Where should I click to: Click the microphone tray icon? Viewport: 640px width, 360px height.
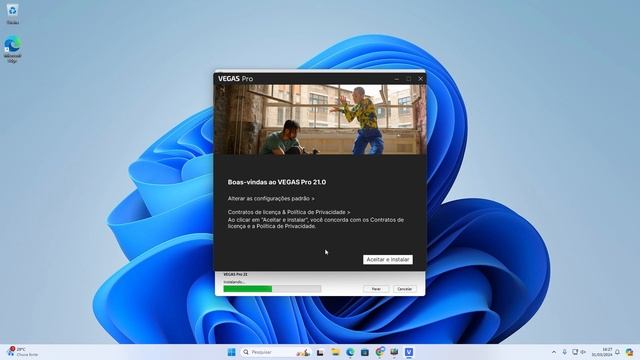[564, 352]
